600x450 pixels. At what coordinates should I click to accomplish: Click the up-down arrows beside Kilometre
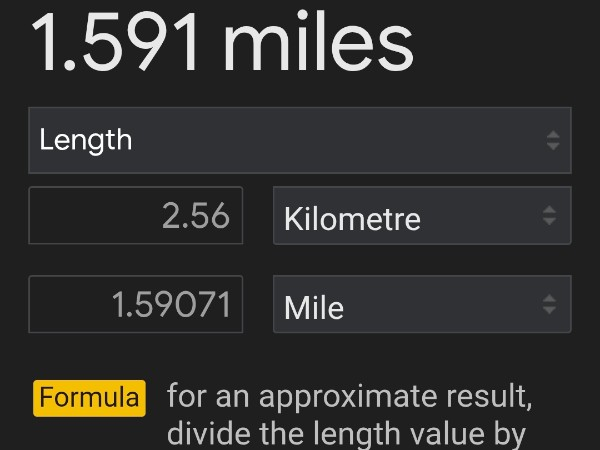point(549,215)
